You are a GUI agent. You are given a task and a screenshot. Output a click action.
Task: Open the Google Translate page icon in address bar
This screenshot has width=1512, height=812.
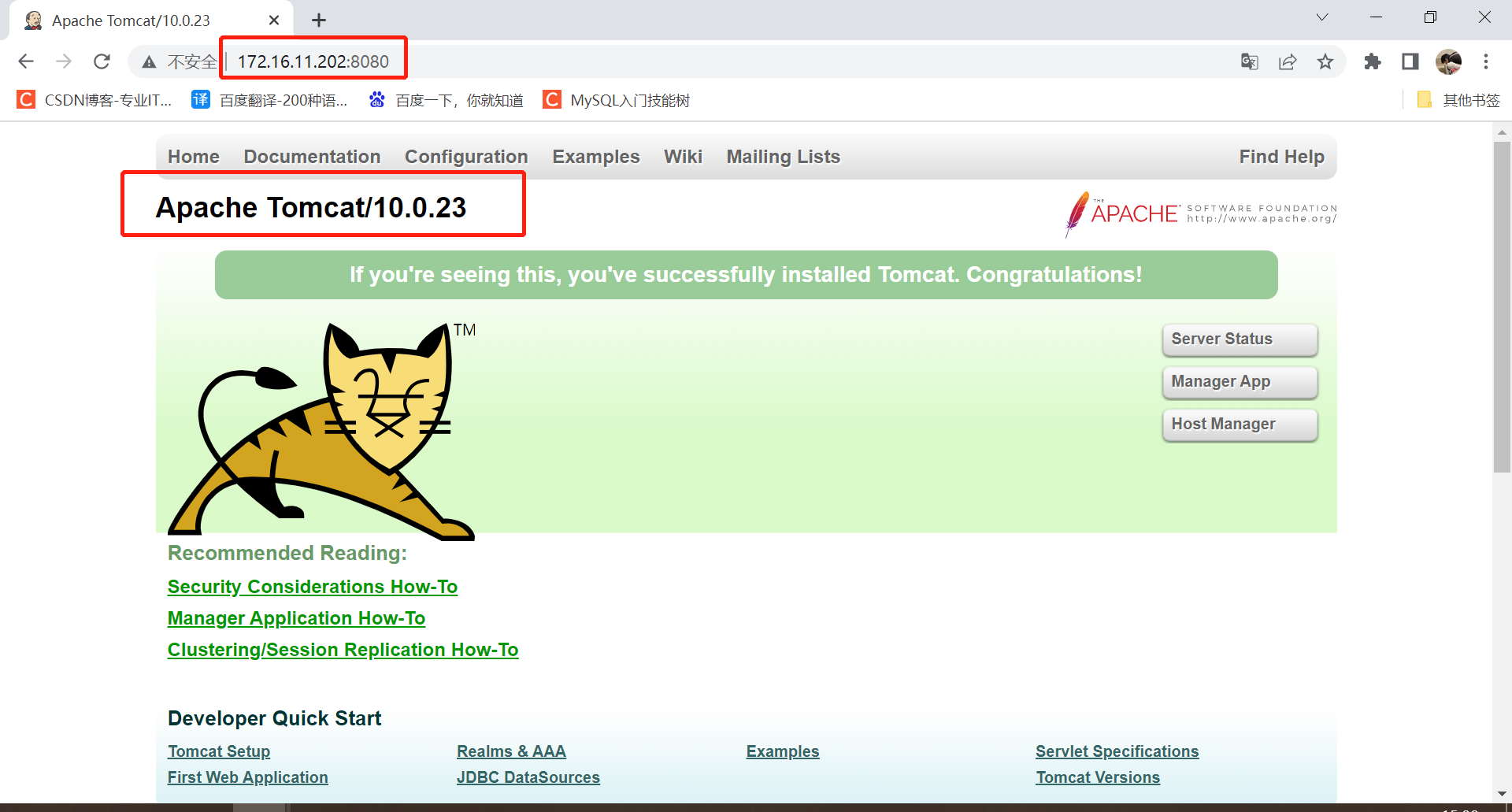click(x=1249, y=61)
